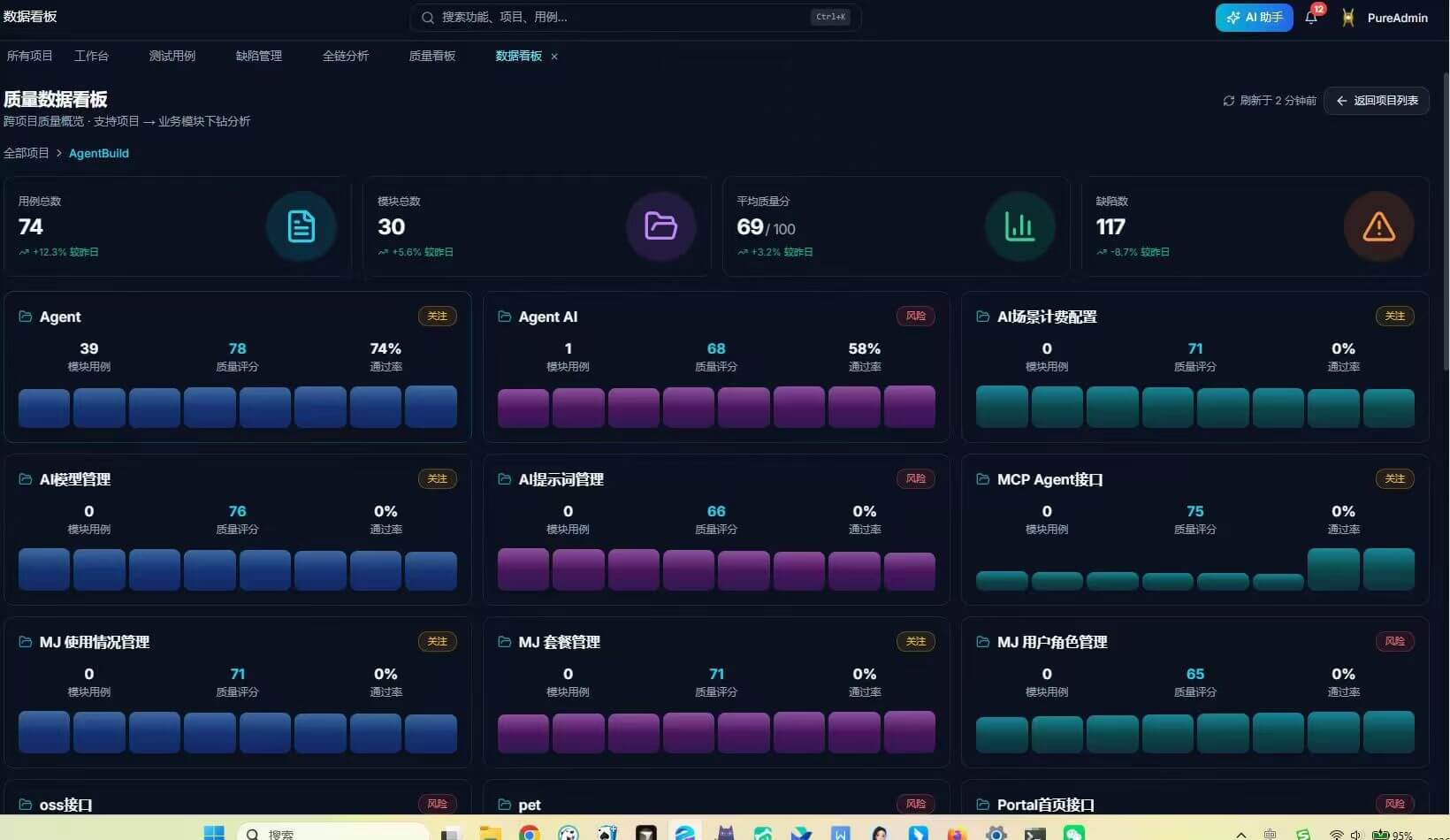Viewport: 1450px width, 840px height.
Task: Click the folder icon beside MJ 使用情况管理
Action: click(x=26, y=642)
